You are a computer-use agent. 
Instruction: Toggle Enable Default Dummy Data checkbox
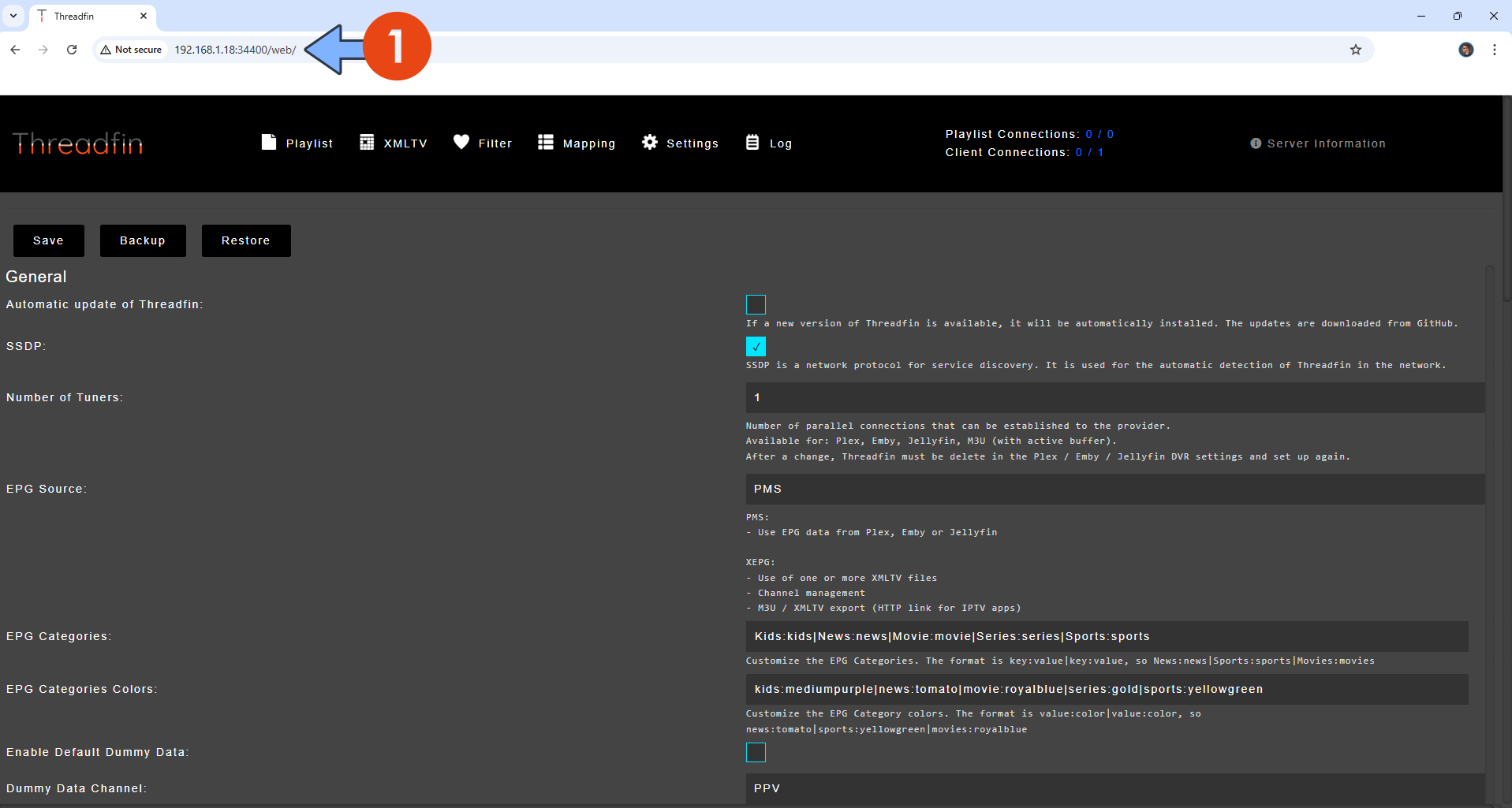coord(756,753)
